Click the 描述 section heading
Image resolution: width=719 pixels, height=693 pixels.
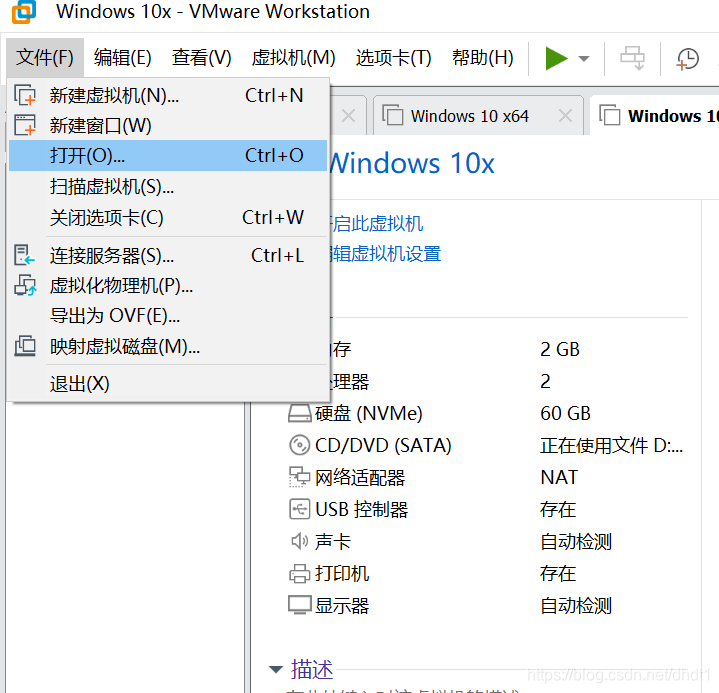(x=312, y=669)
